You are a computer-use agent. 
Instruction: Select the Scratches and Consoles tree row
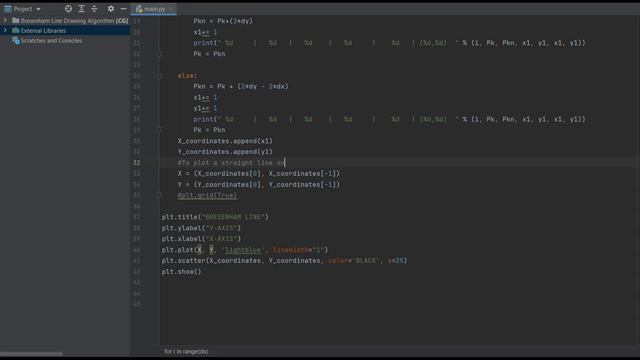[x=65, y=40]
